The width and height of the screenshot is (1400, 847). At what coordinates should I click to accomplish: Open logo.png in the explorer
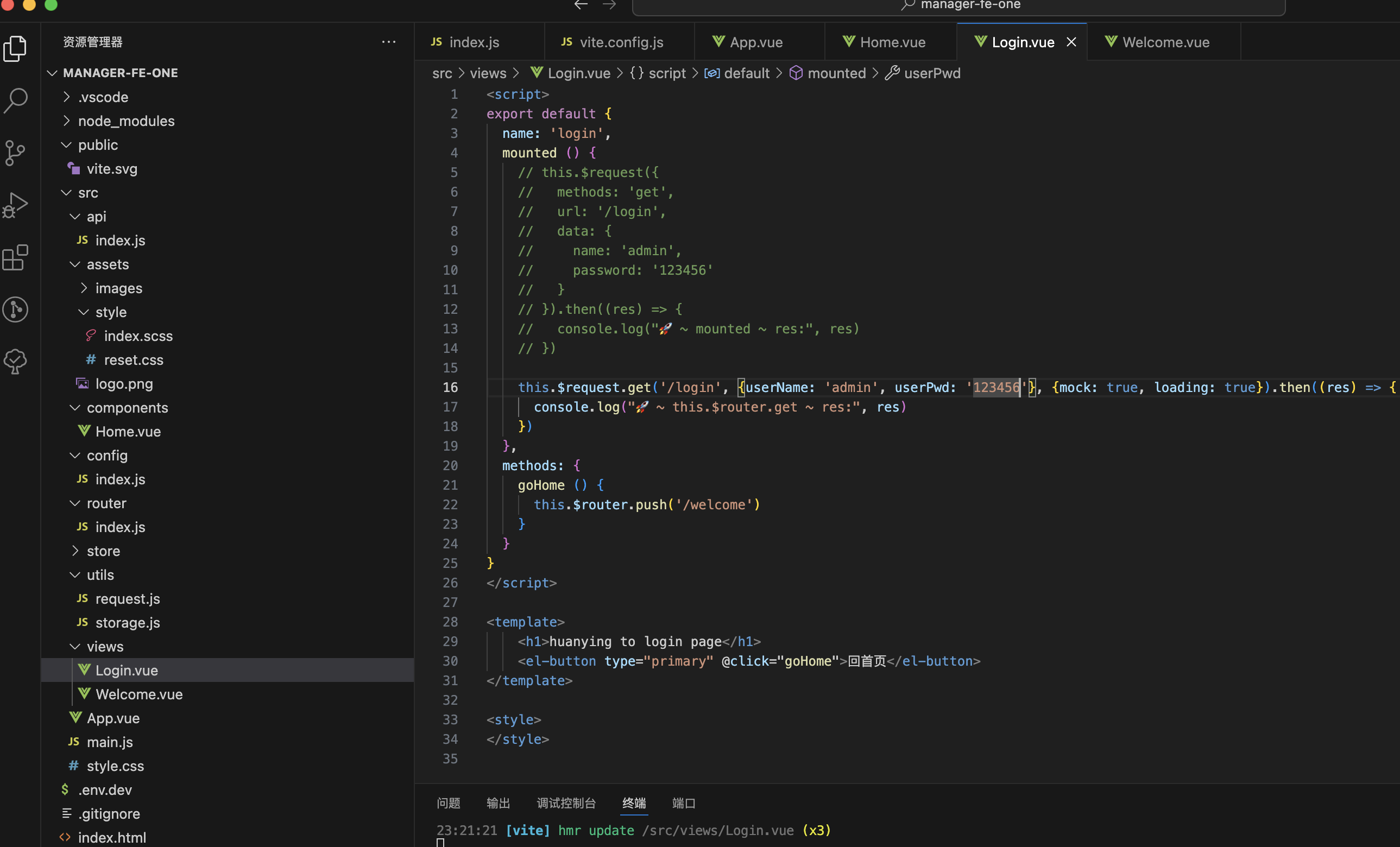228,383
